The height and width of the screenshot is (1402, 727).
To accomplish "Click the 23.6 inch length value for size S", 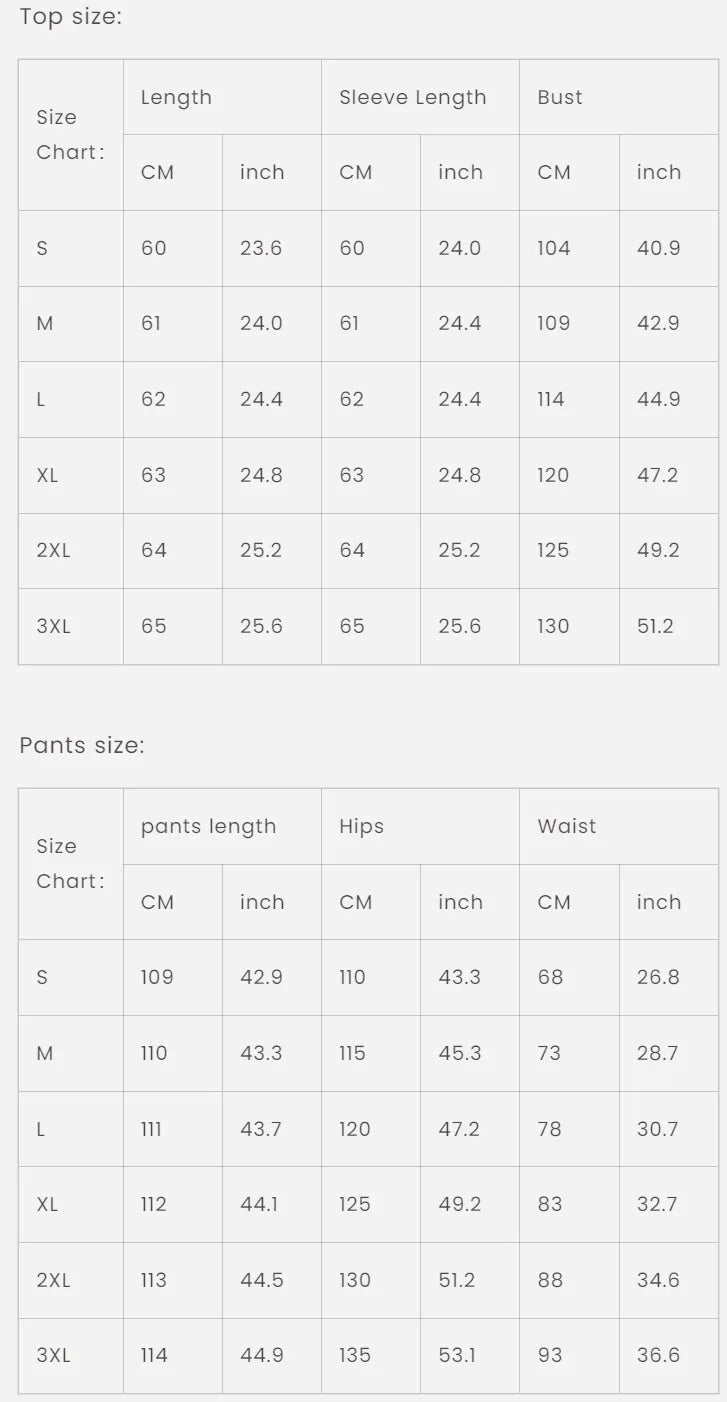I will (260, 248).
